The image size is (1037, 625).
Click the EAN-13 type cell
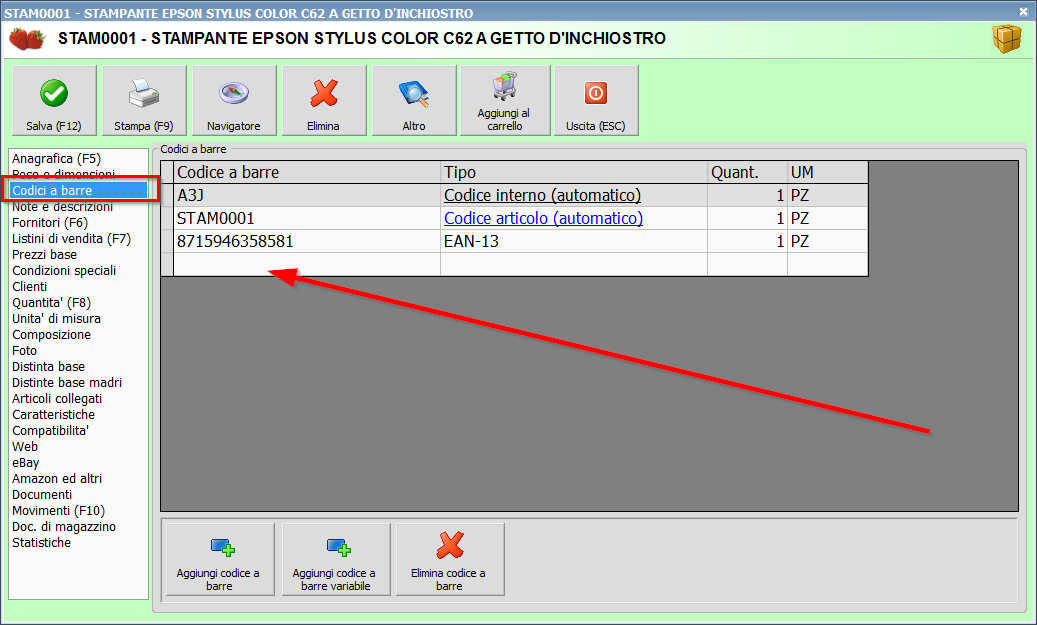(x=574, y=241)
